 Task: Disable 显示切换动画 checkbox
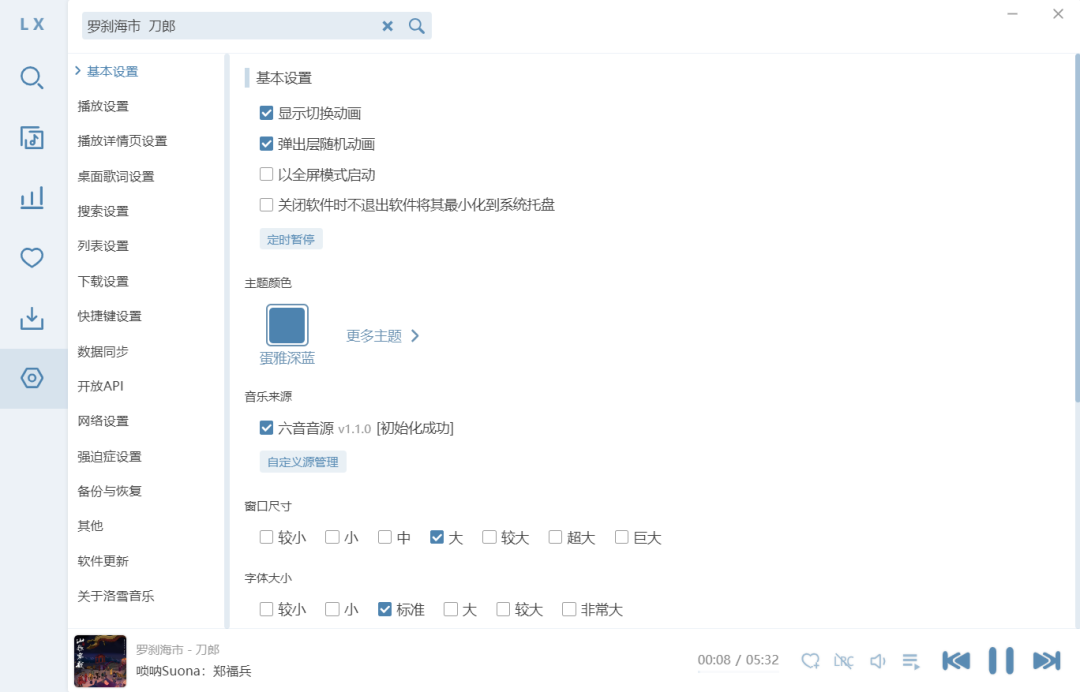coord(266,113)
